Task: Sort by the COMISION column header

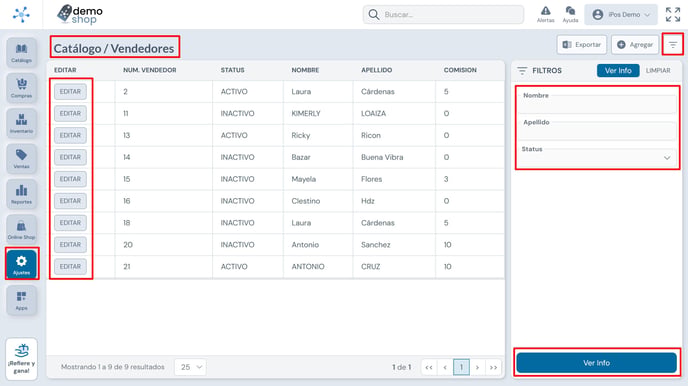Action: [460, 70]
